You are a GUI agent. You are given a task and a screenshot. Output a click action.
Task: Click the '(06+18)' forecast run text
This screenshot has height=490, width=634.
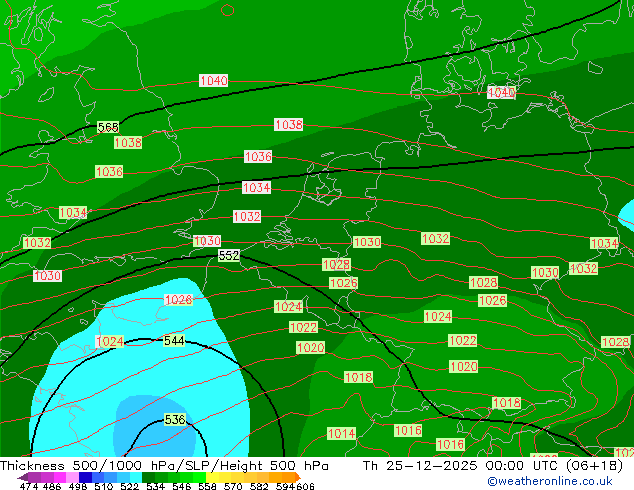click(594, 466)
